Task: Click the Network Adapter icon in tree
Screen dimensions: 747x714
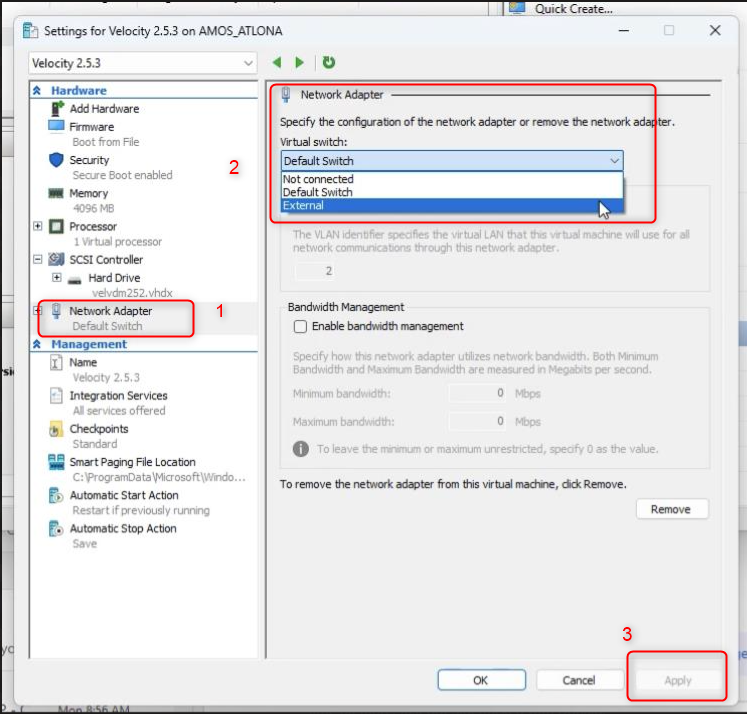Action: (56, 311)
